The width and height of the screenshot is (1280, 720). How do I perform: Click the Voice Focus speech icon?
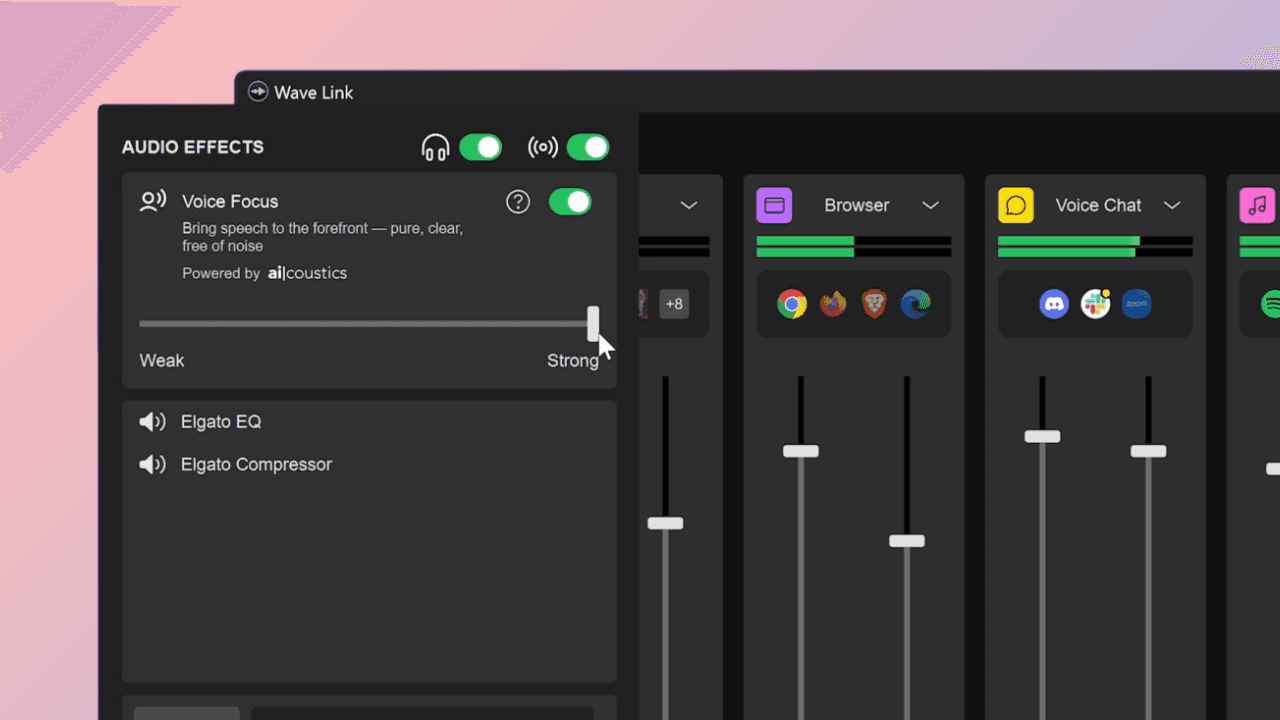pos(153,202)
